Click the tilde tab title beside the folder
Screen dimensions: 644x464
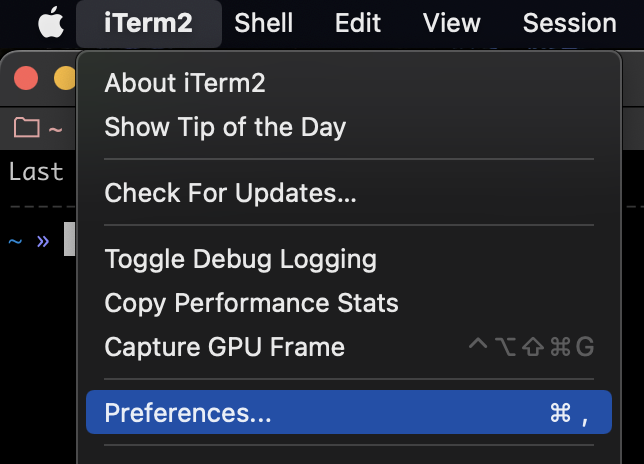[x=56, y=129]
